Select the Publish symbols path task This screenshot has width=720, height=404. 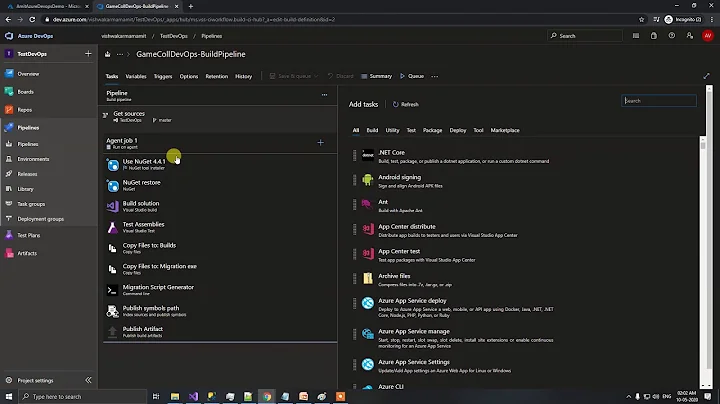tap(220, 311)
